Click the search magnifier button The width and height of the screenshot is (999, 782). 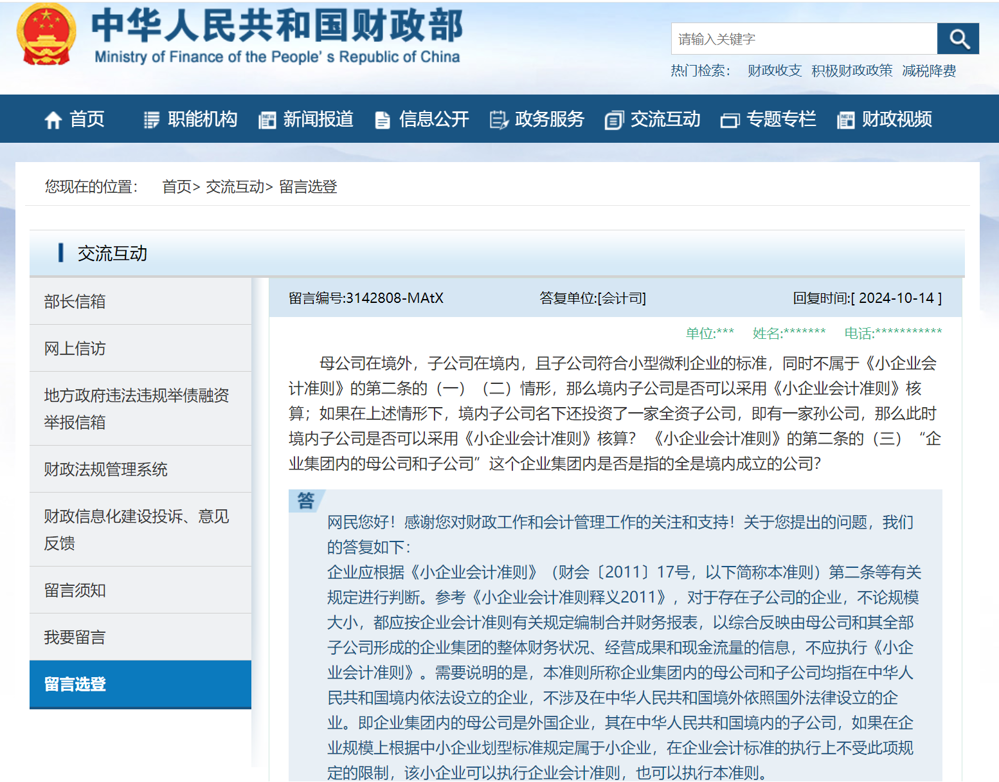pyautogui.click(x=958, y=39)
